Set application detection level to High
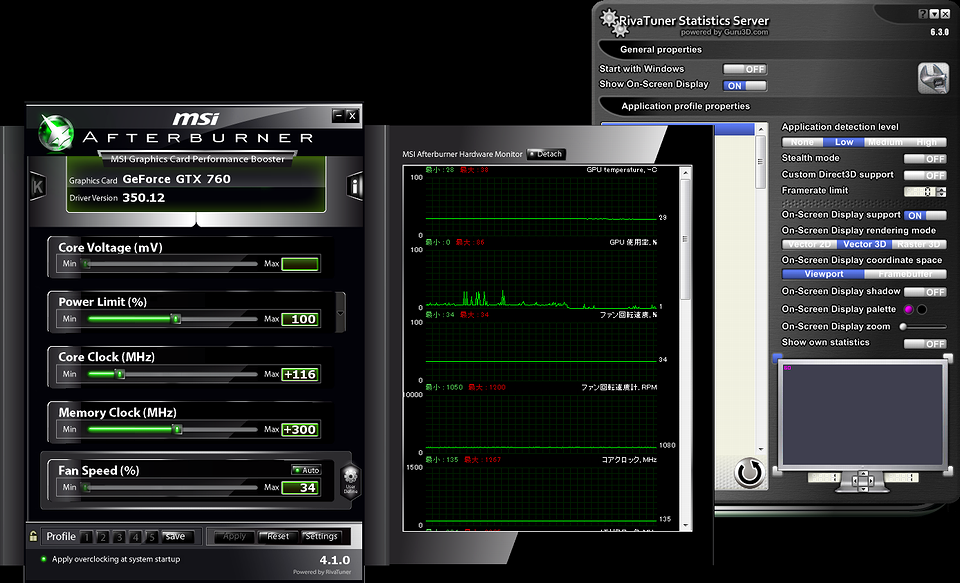The width and height of the screenshot is (960, 583). point(926,142)
